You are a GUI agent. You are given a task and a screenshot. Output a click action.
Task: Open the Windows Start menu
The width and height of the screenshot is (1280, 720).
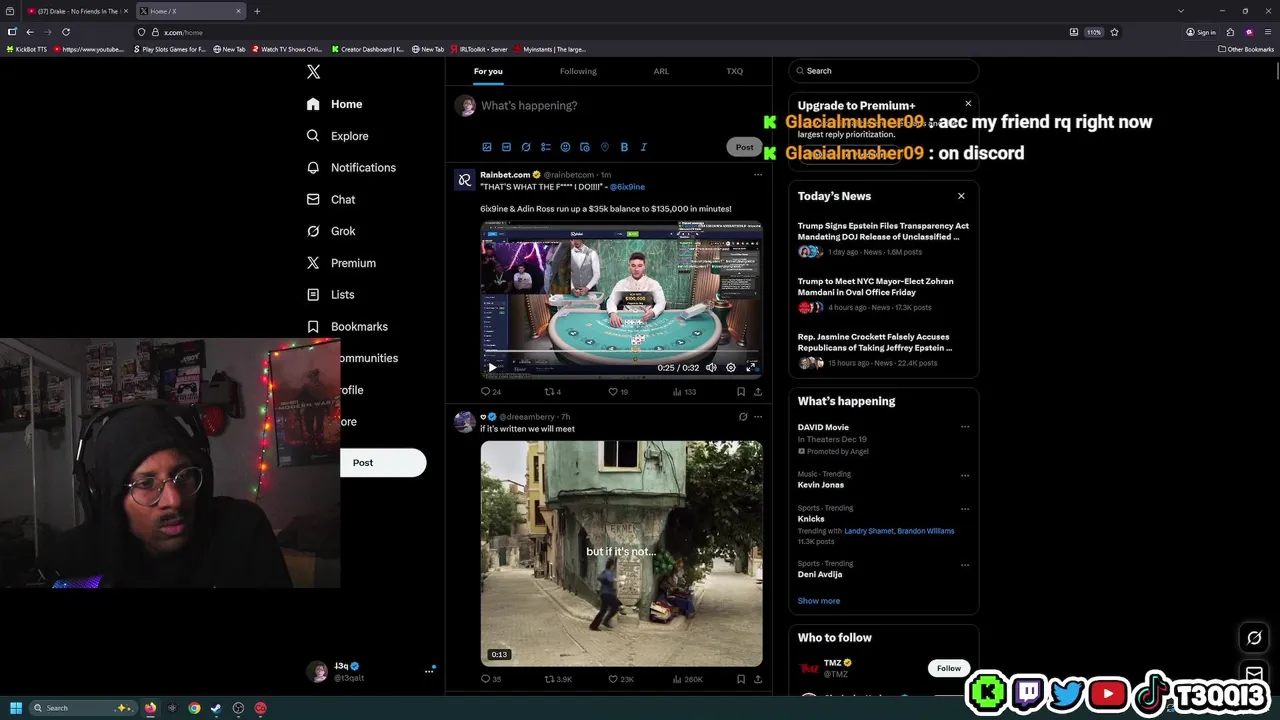coord(15,708)
